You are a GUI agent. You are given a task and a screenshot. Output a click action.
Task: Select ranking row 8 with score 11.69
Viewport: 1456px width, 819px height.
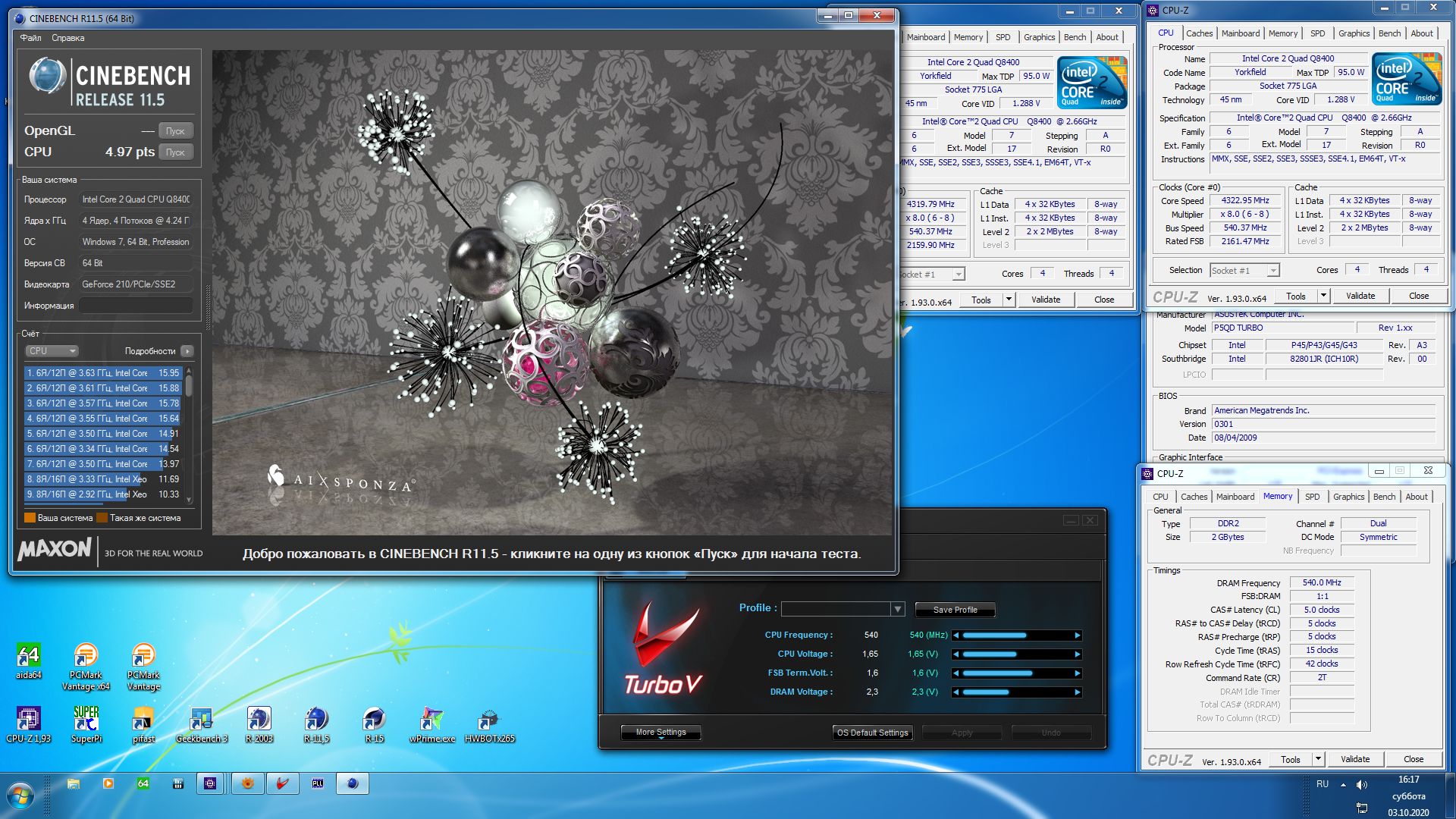(103, 479)
